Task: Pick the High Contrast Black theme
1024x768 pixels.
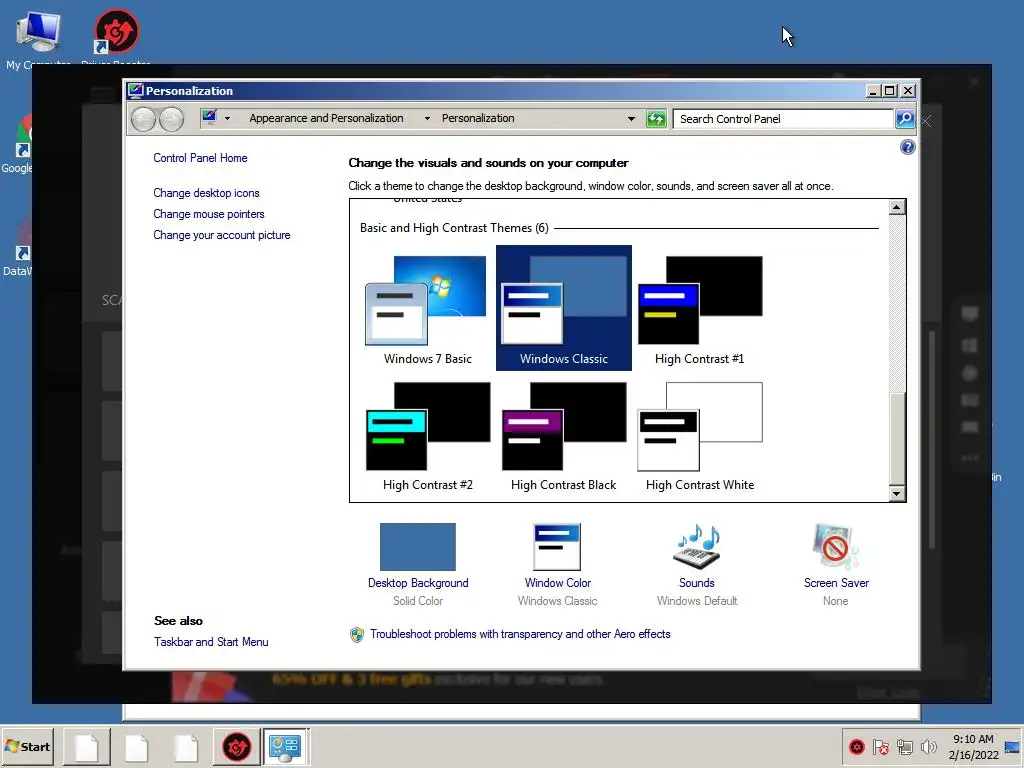Action: (564, 436)
